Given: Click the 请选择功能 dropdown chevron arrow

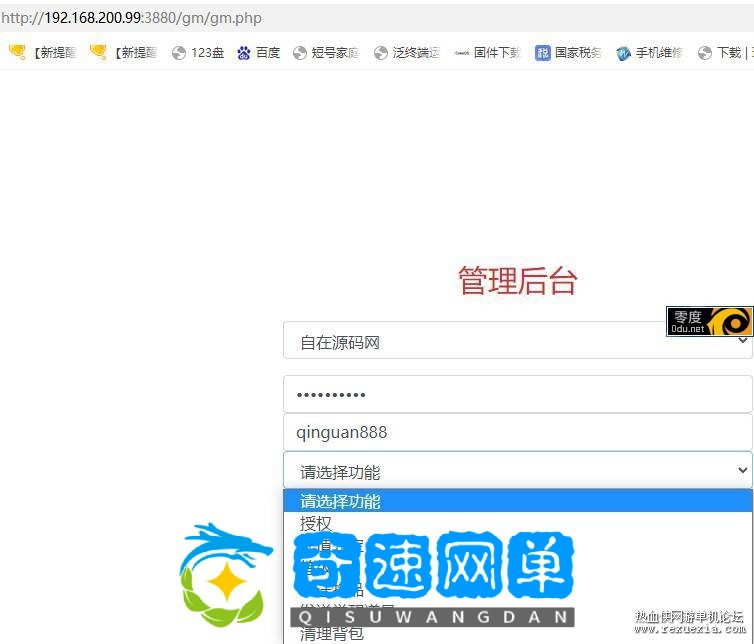Looking at the screenshot, I should 742,470.
